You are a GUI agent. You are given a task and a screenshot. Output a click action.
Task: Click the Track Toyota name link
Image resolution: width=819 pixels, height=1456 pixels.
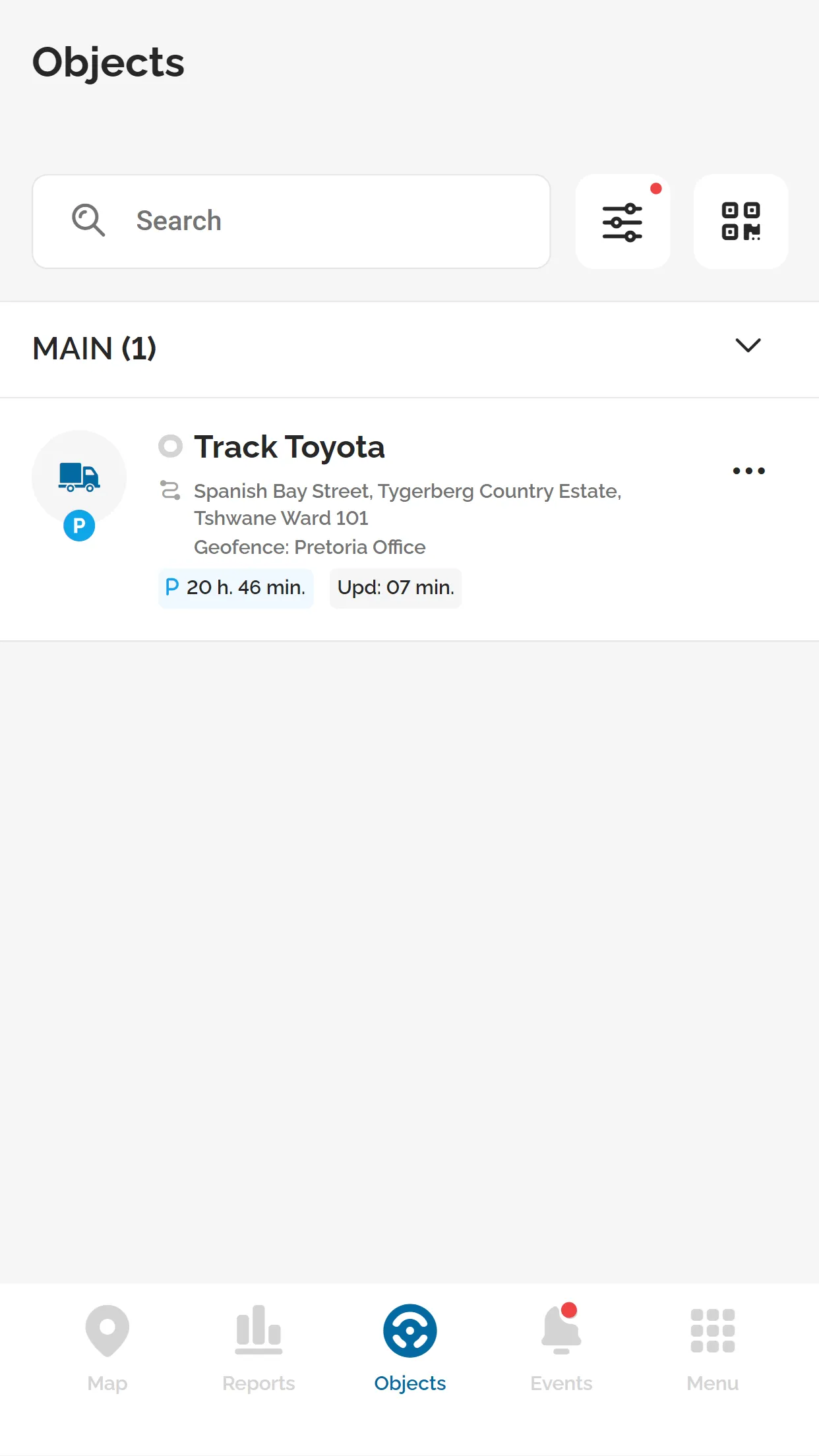coord(289,446)
